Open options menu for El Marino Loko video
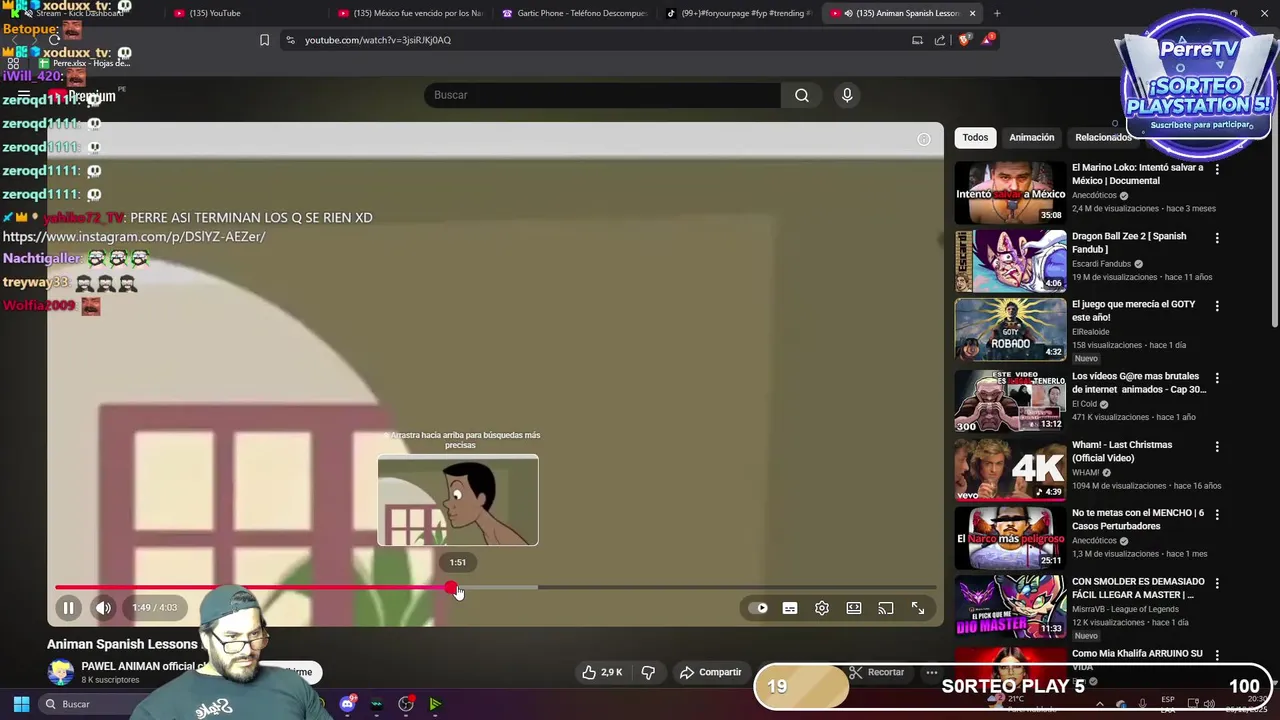Image resolution: width=1280 pixels, height=720 pixels. pyautogui.click(x=1217, y=170)
